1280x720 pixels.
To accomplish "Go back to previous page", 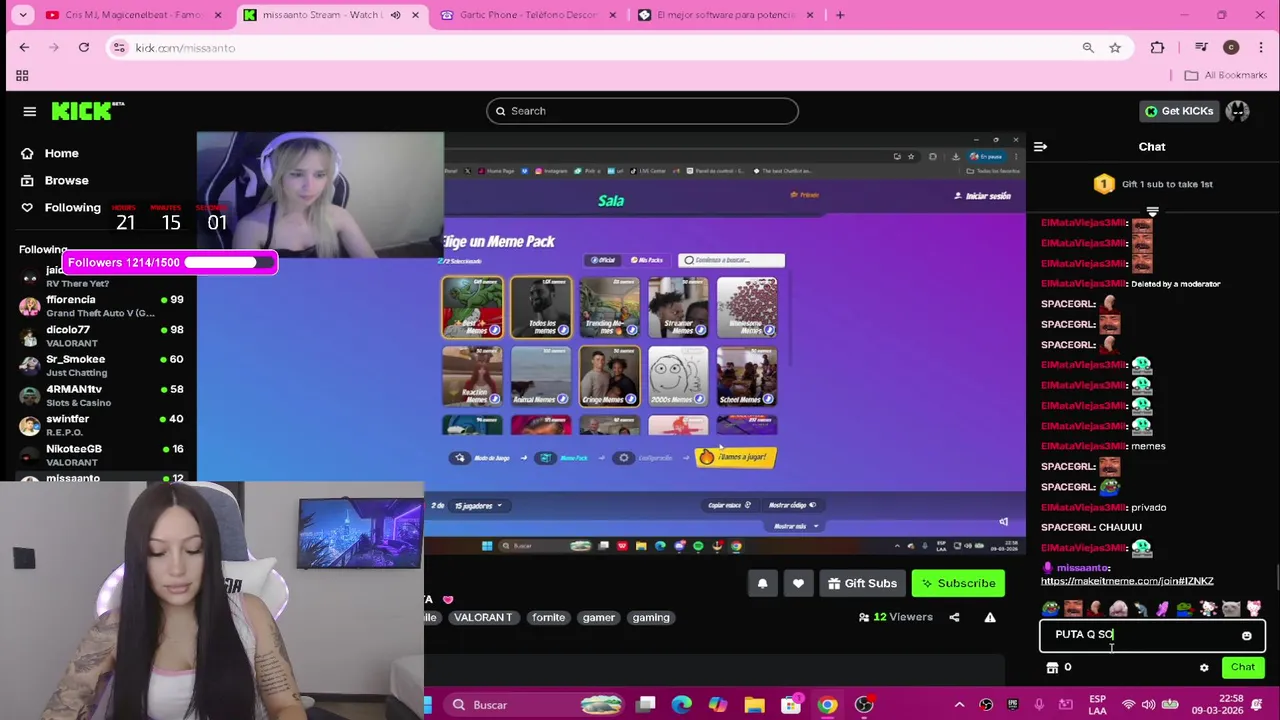I will coord(24,47).
